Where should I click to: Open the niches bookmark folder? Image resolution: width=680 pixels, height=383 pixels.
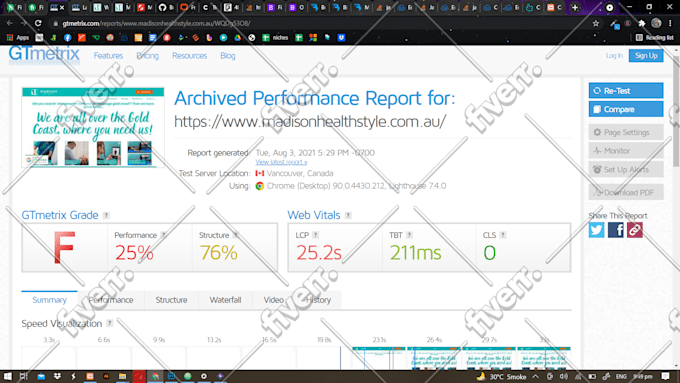coord(275,38)
